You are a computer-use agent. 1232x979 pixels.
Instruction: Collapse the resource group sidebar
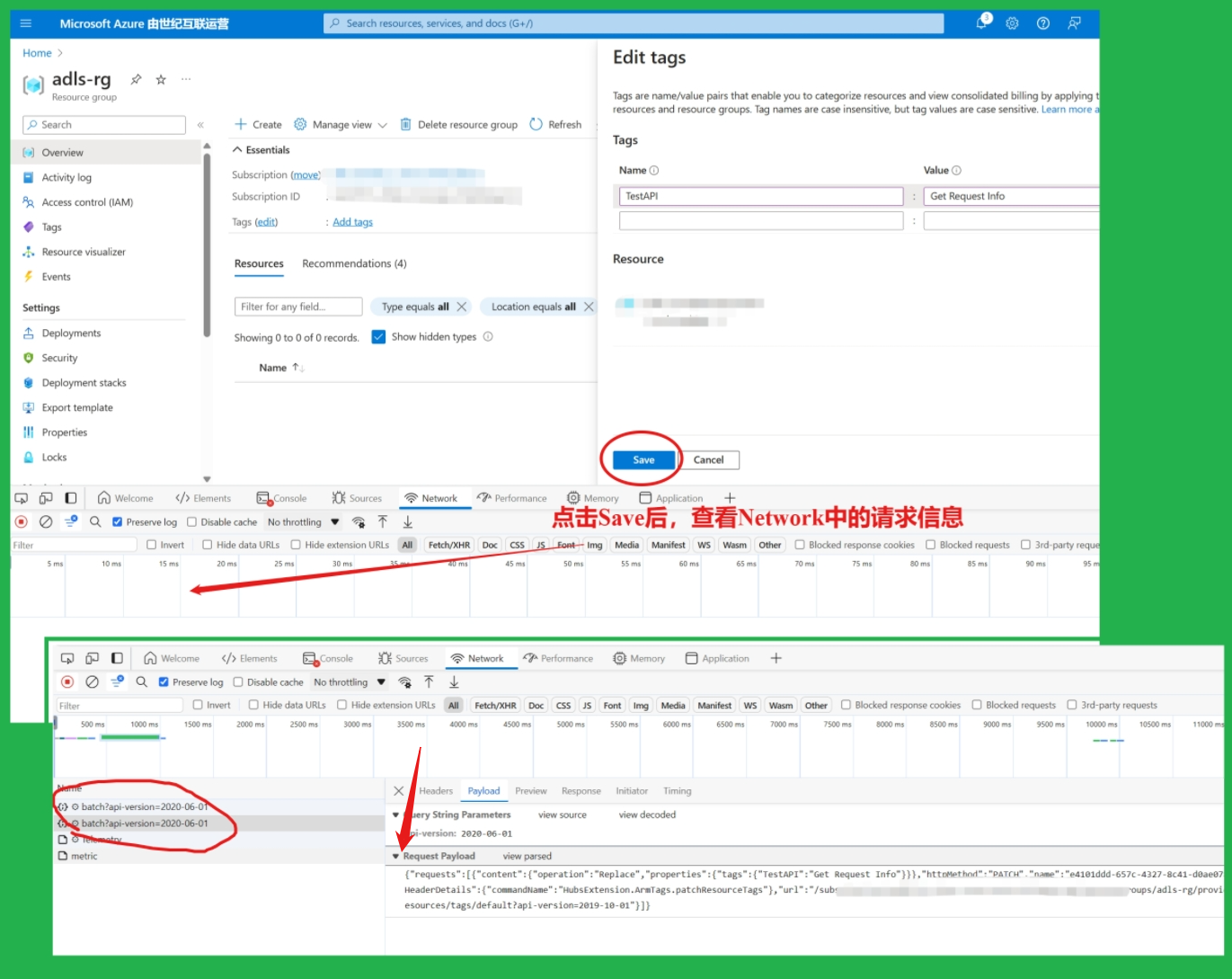(200, 125)
